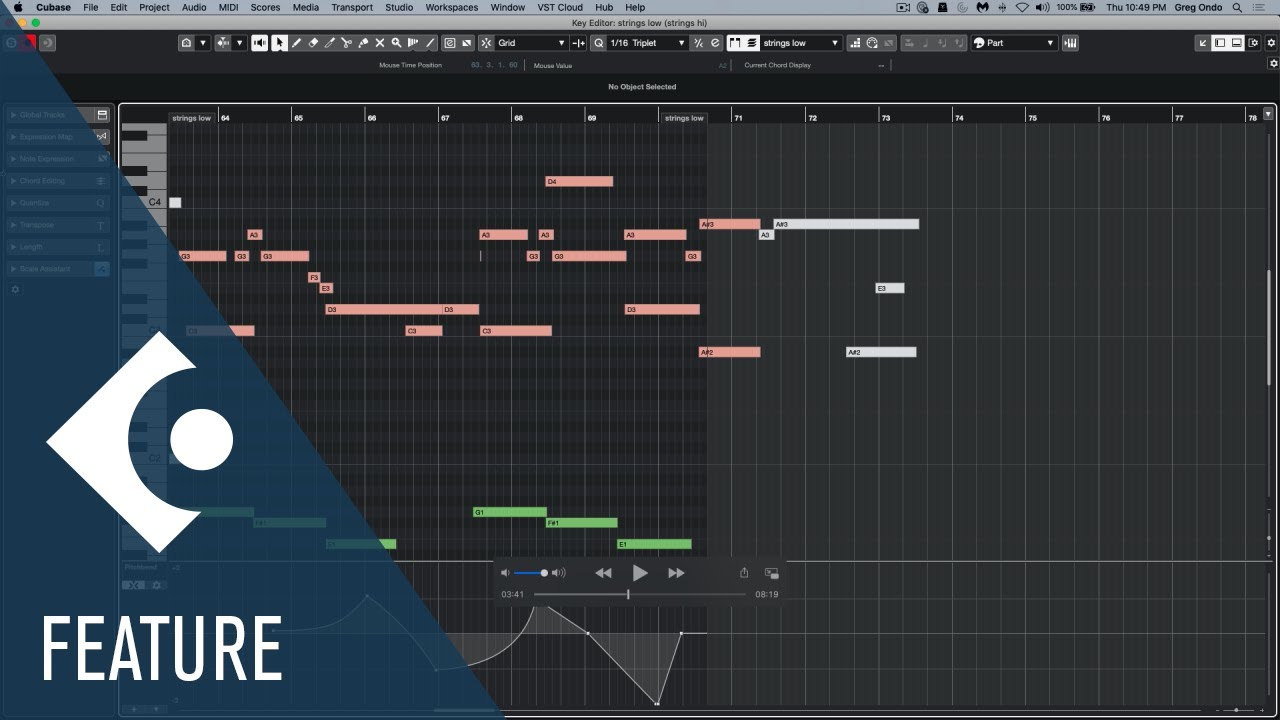Viewport: 1280px width, 720px height.
Task: Open the 1/16 Triplet quantize preset dropdown
Action: coord(648,43)
